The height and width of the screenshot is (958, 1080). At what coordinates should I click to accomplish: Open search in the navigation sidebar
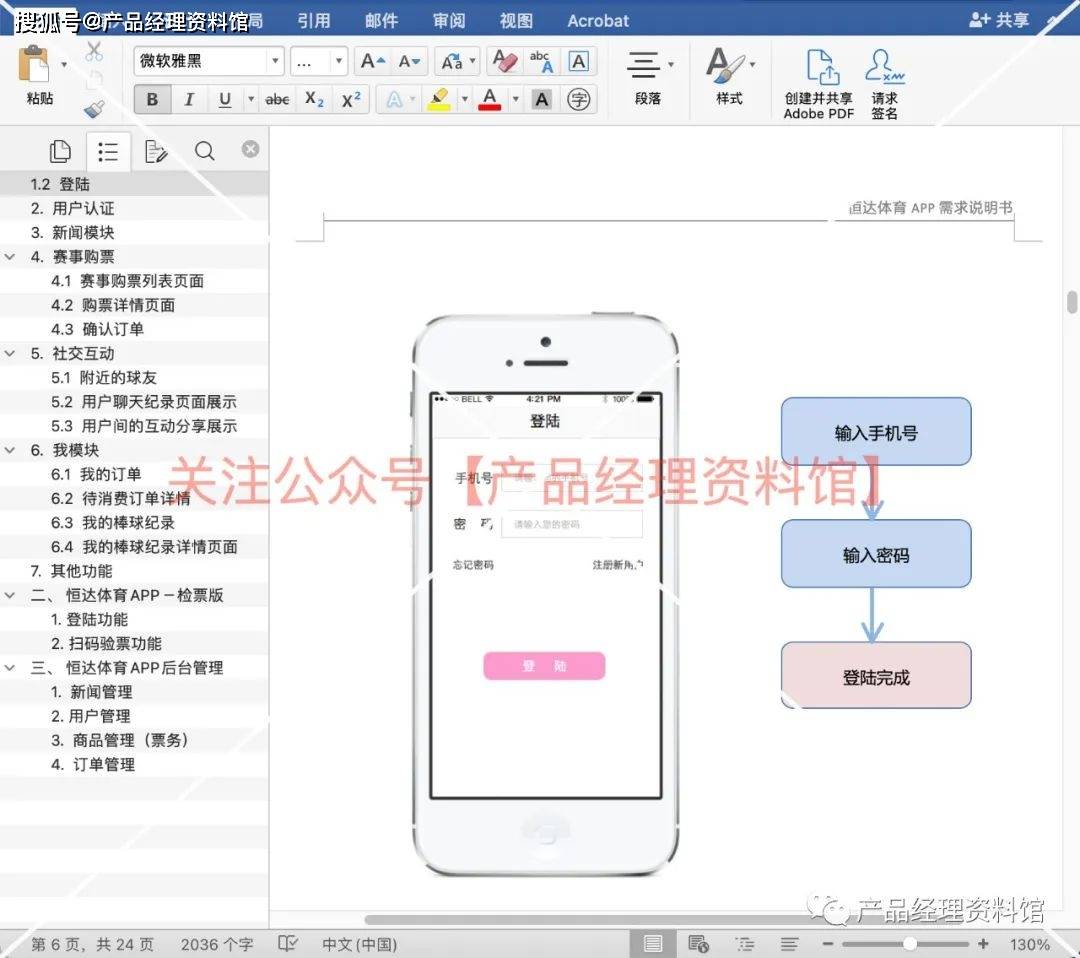tap(204, 150)
